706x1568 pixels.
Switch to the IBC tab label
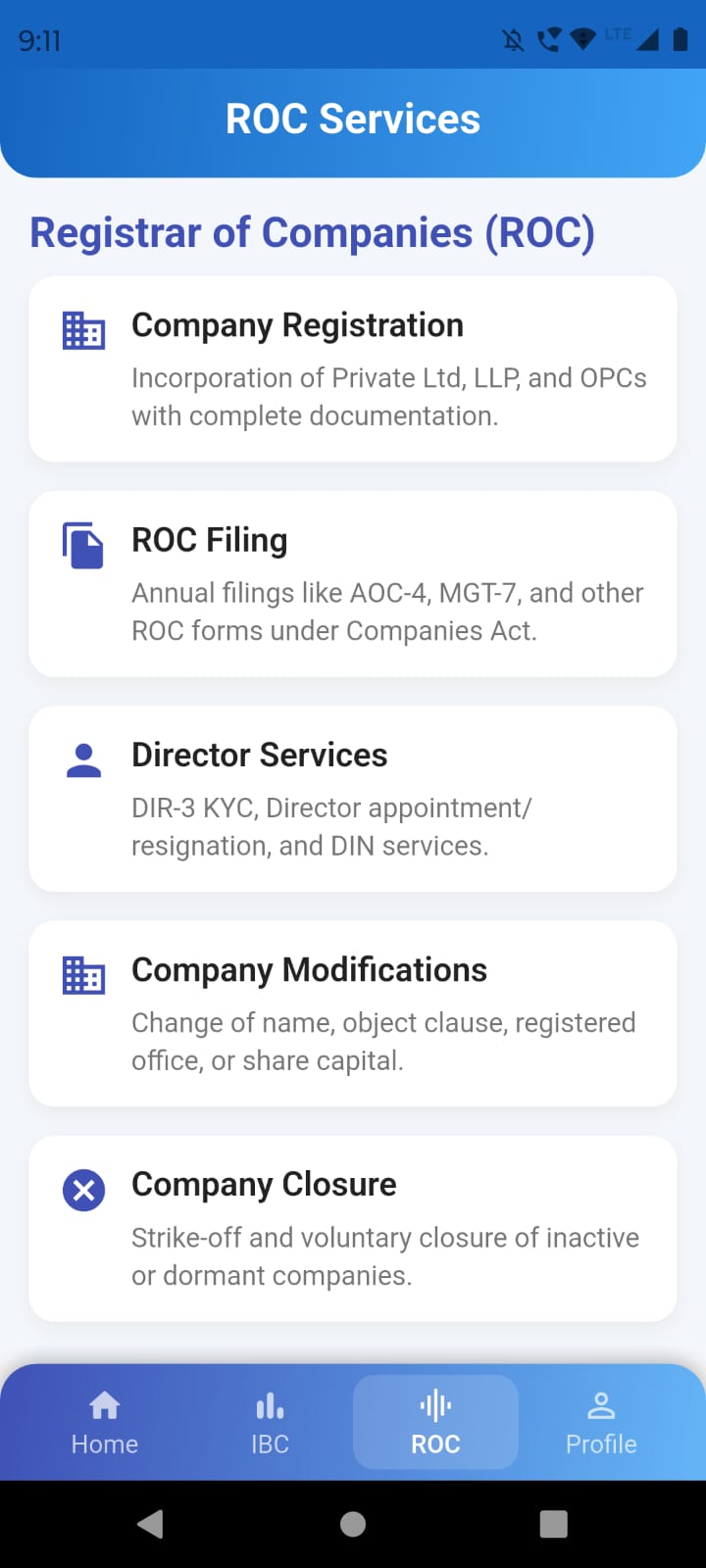pos(270,1445)
